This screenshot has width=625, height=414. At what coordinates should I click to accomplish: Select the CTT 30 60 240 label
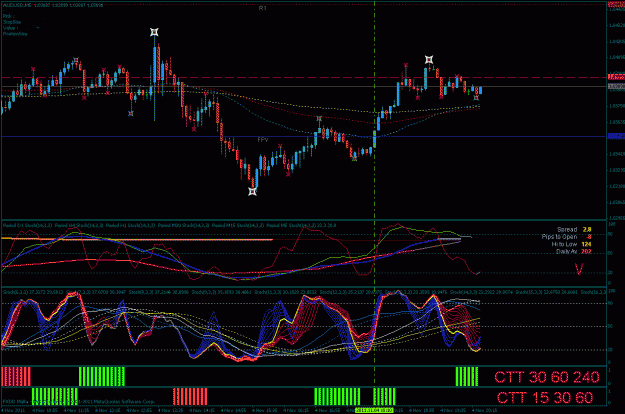tap(547, 377)
